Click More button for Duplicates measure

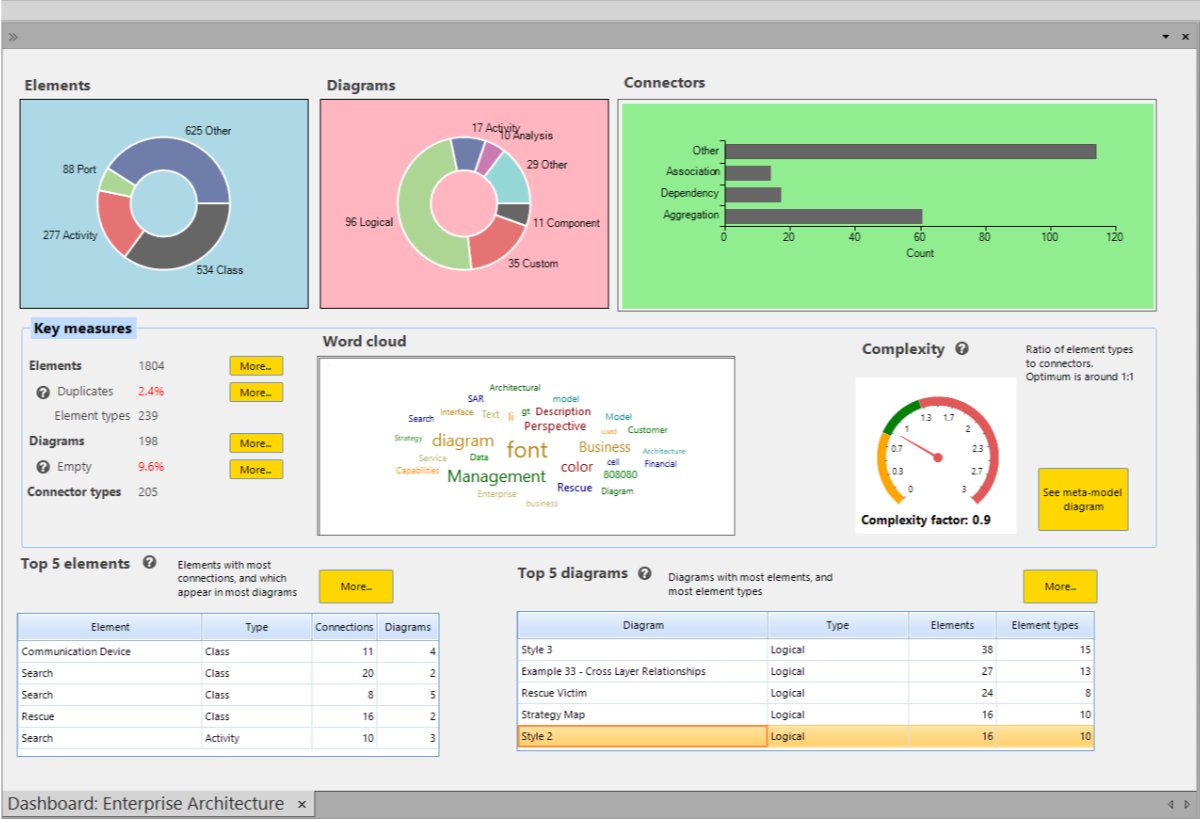(x=256, y=392)
